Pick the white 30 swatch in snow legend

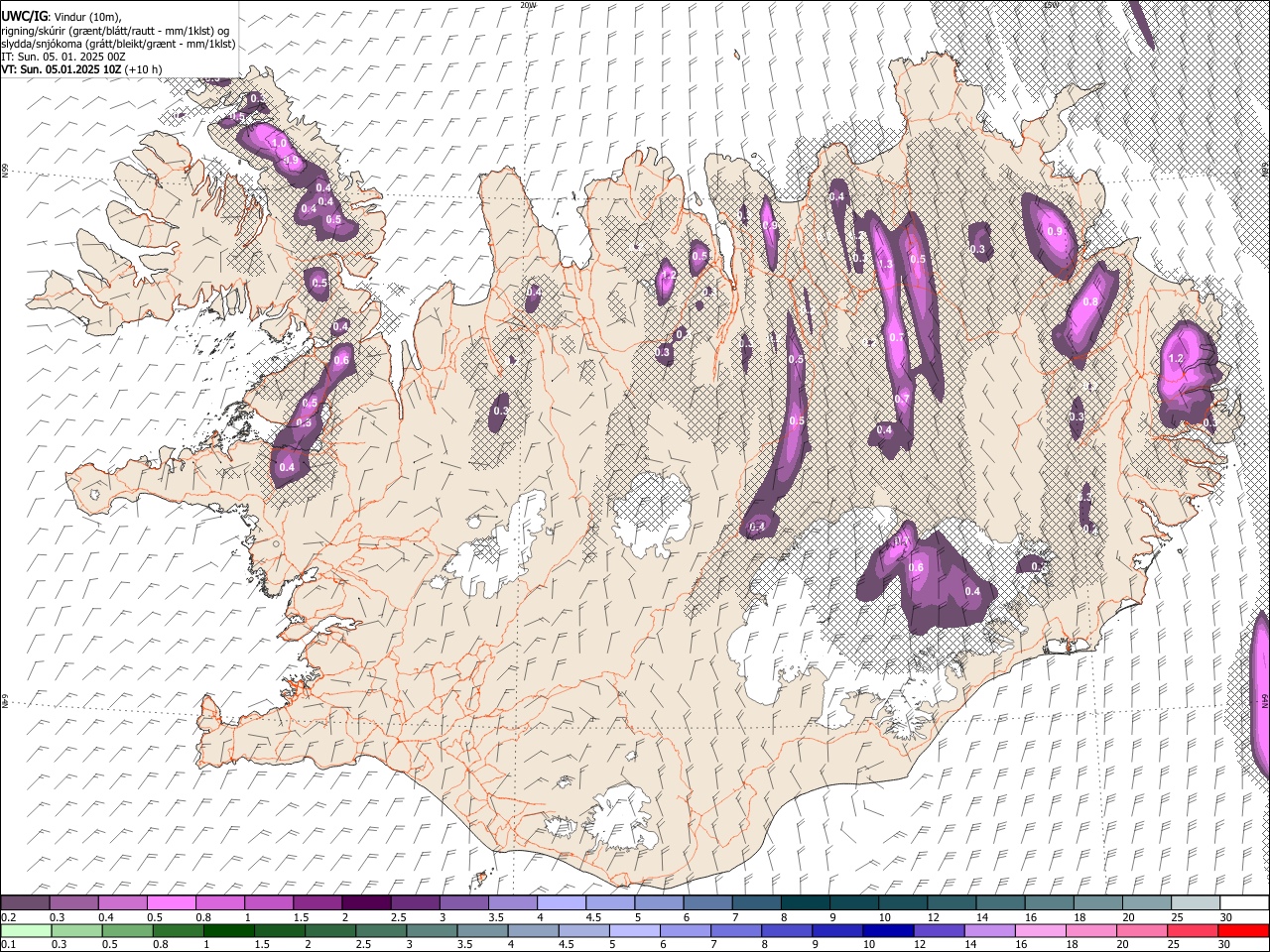[1244, 902]
